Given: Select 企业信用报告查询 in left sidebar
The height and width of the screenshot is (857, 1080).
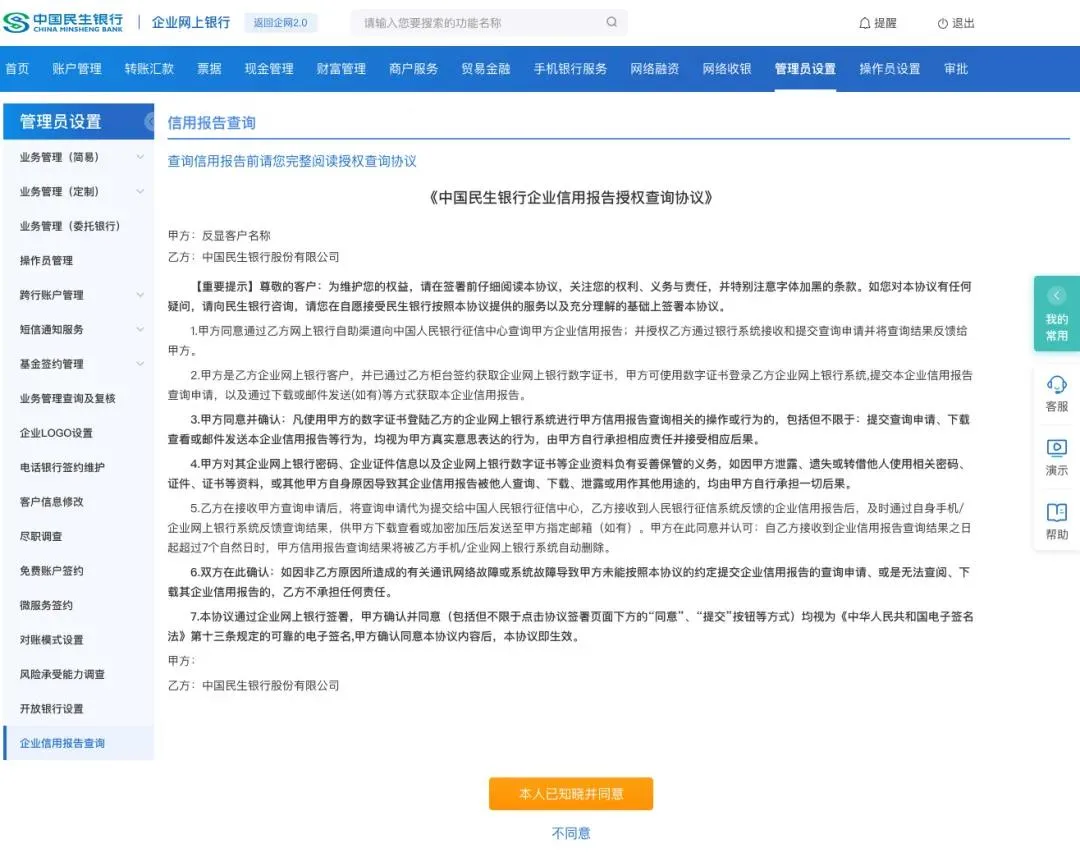Looking at the screenshot, I should tap(72, 744).
